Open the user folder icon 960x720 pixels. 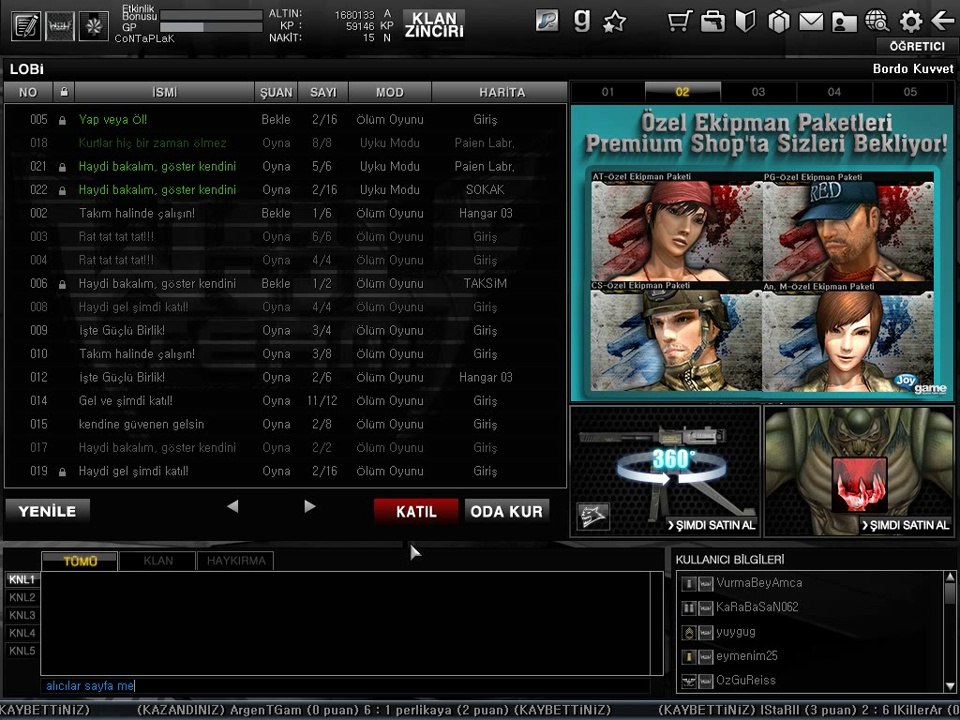click(x=844, y=22)
